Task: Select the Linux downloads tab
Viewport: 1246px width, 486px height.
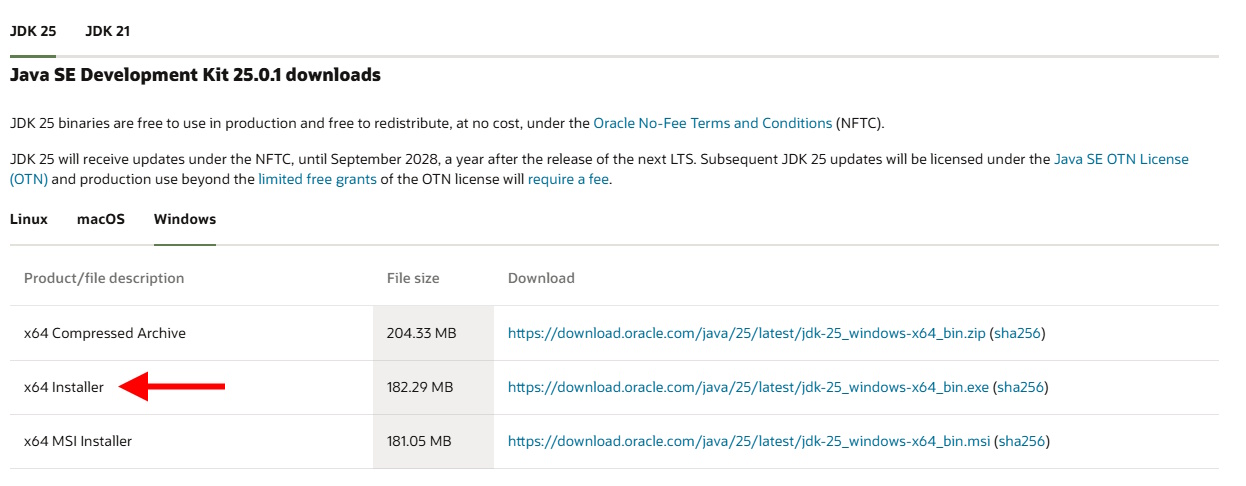Action: coord(29,219)
